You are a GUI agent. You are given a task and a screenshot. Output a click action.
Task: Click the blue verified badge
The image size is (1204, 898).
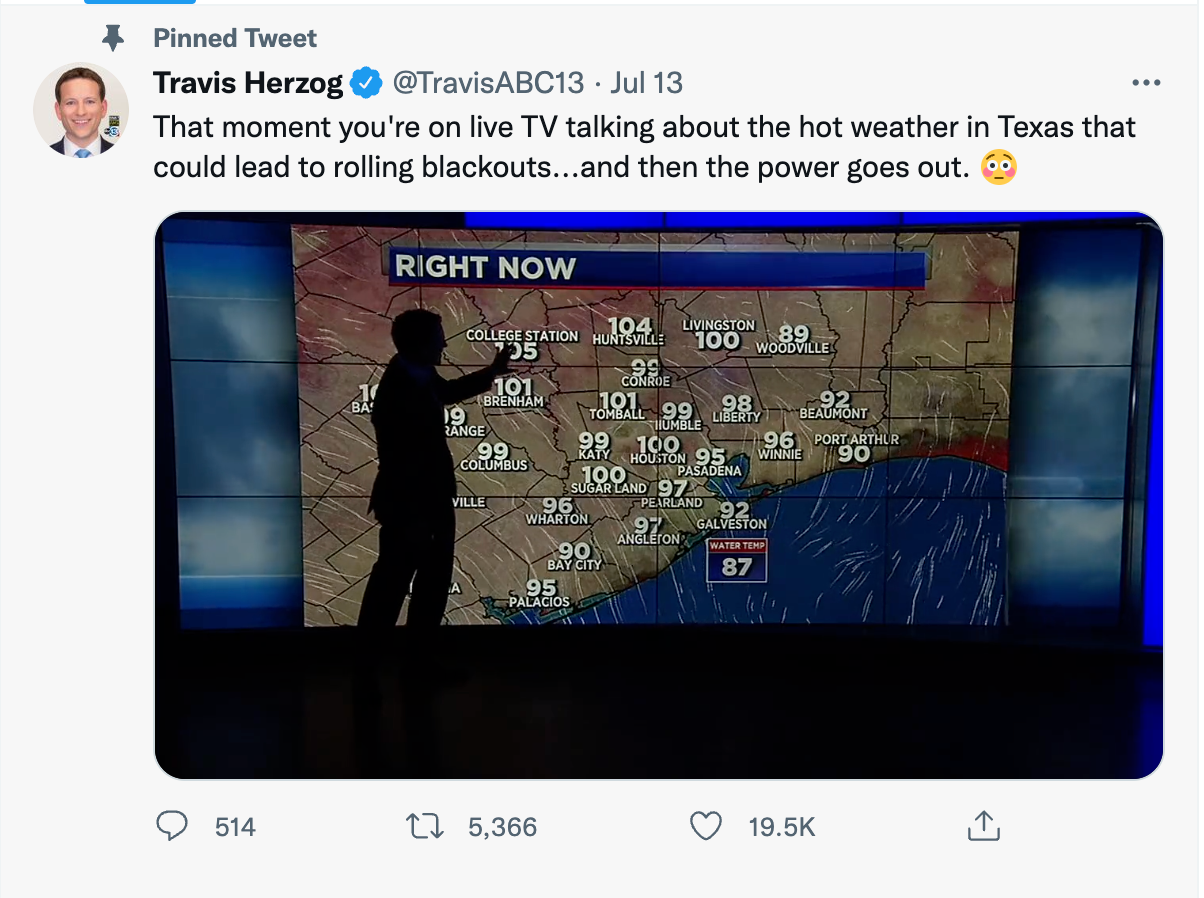365,83
